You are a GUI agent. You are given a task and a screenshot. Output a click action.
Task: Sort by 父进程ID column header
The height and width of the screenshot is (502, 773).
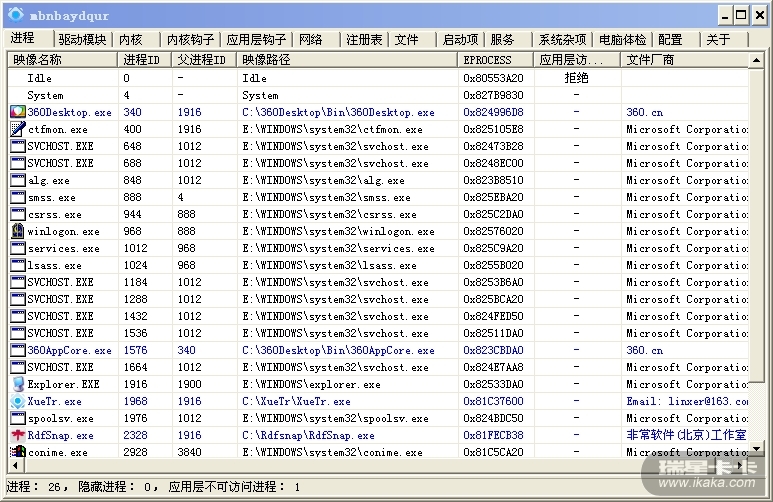[204, 60]
